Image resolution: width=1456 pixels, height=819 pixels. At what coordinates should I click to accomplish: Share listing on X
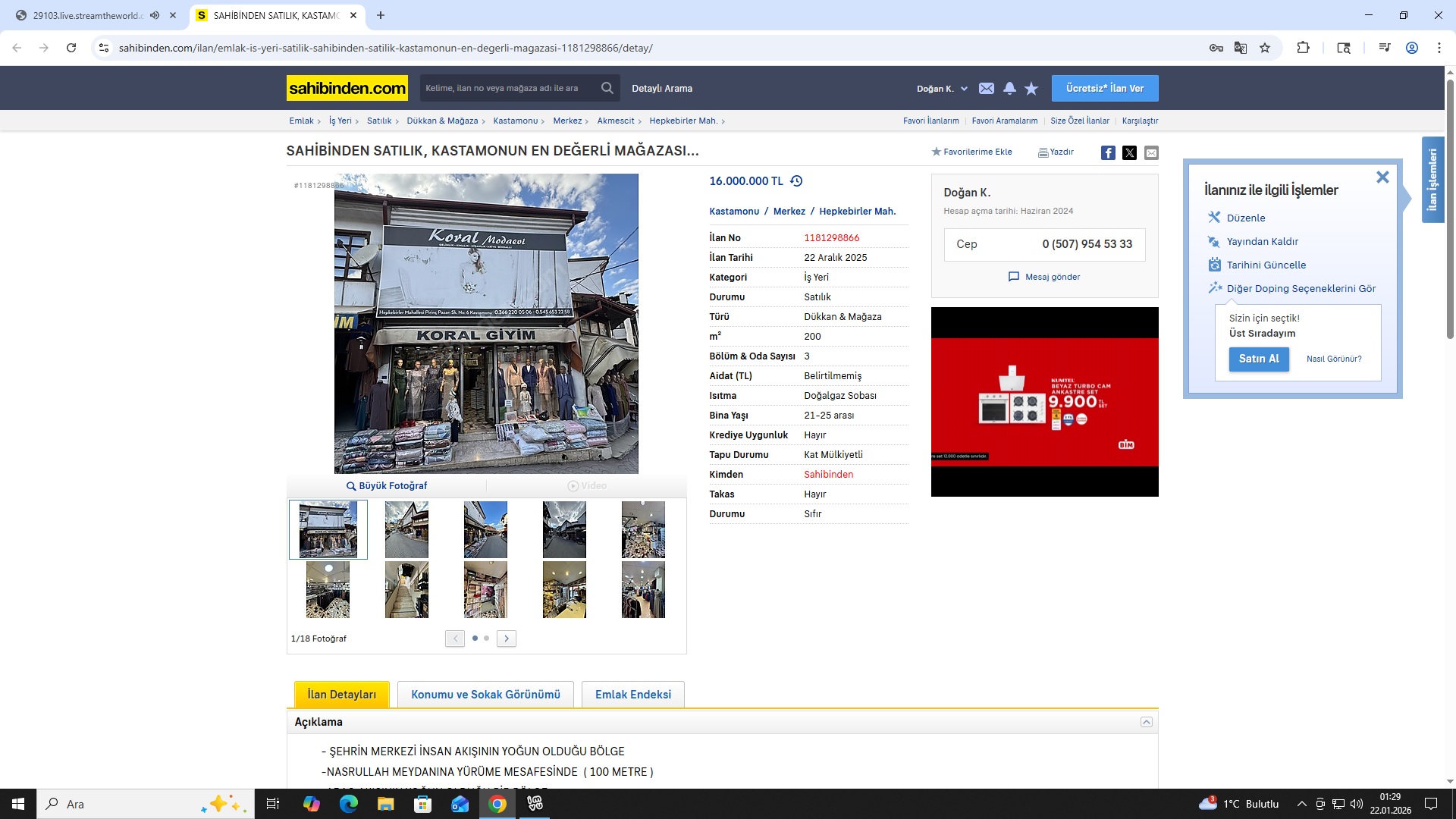[x=1129, y=152]
